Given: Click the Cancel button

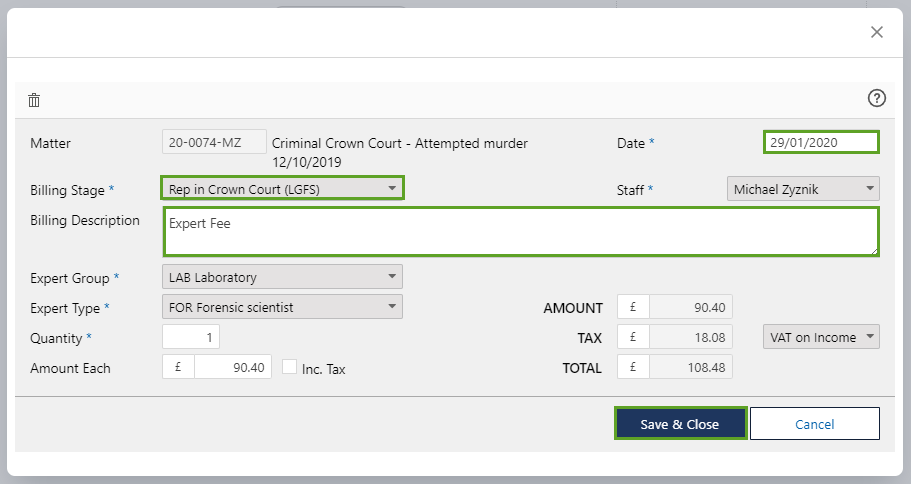Looking at the screenshot, I should pos(814,424).
